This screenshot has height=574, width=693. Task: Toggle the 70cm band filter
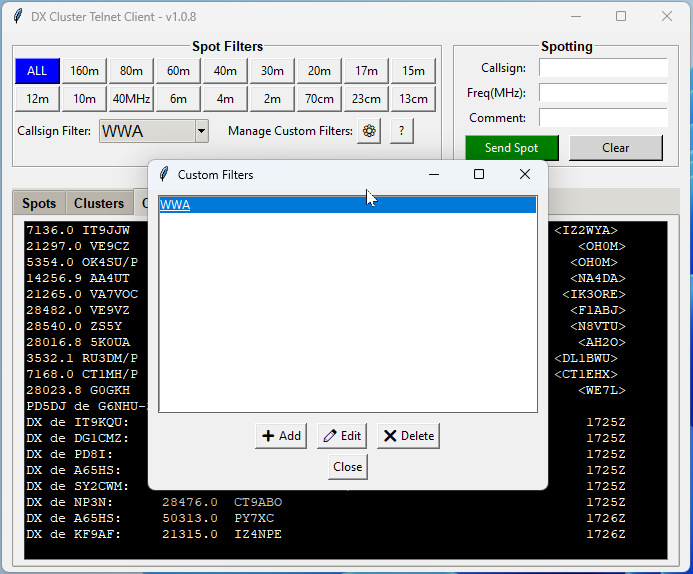coord(319,99)
